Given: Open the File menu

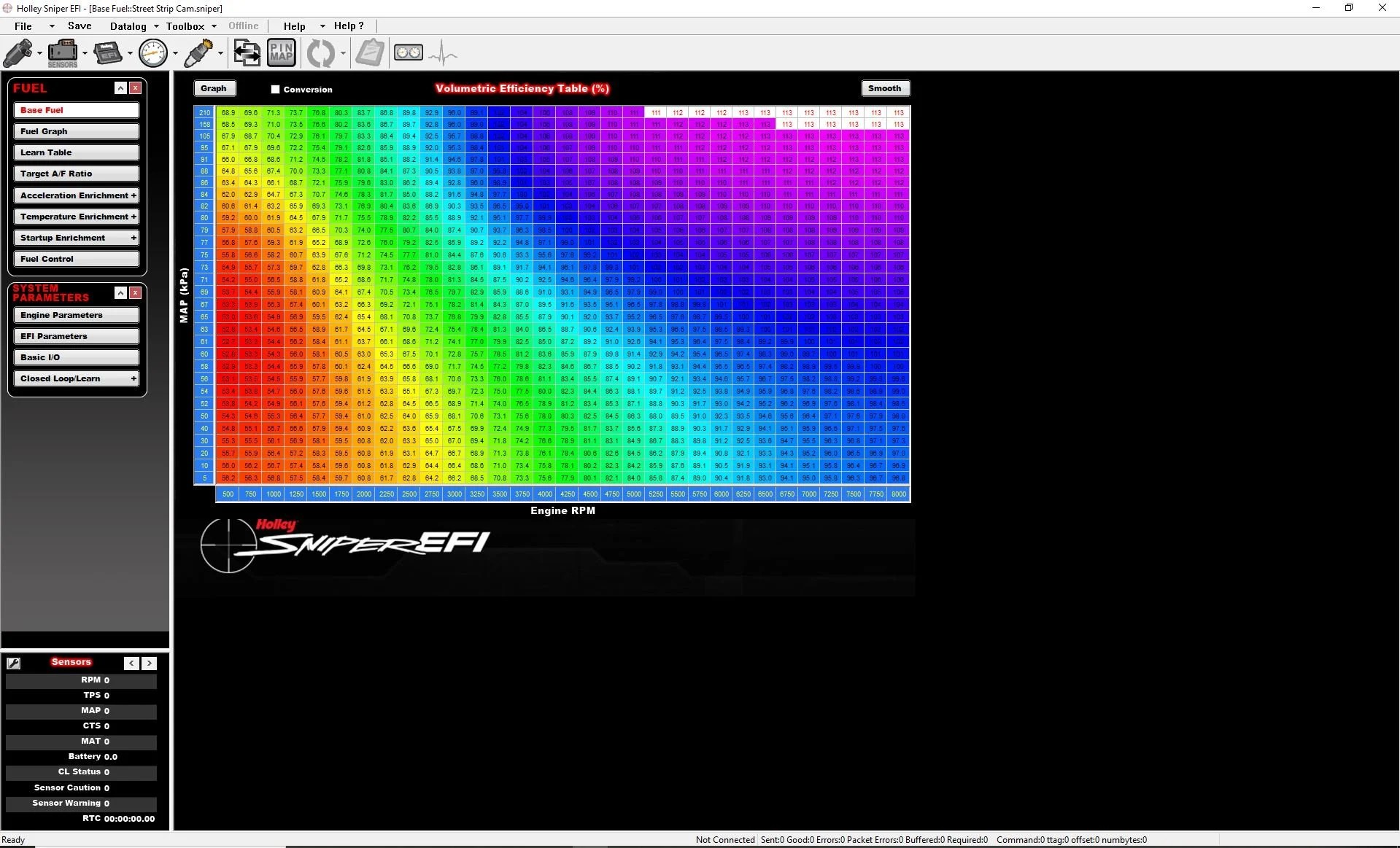Looking at the screenshot, I should [23, 26].
